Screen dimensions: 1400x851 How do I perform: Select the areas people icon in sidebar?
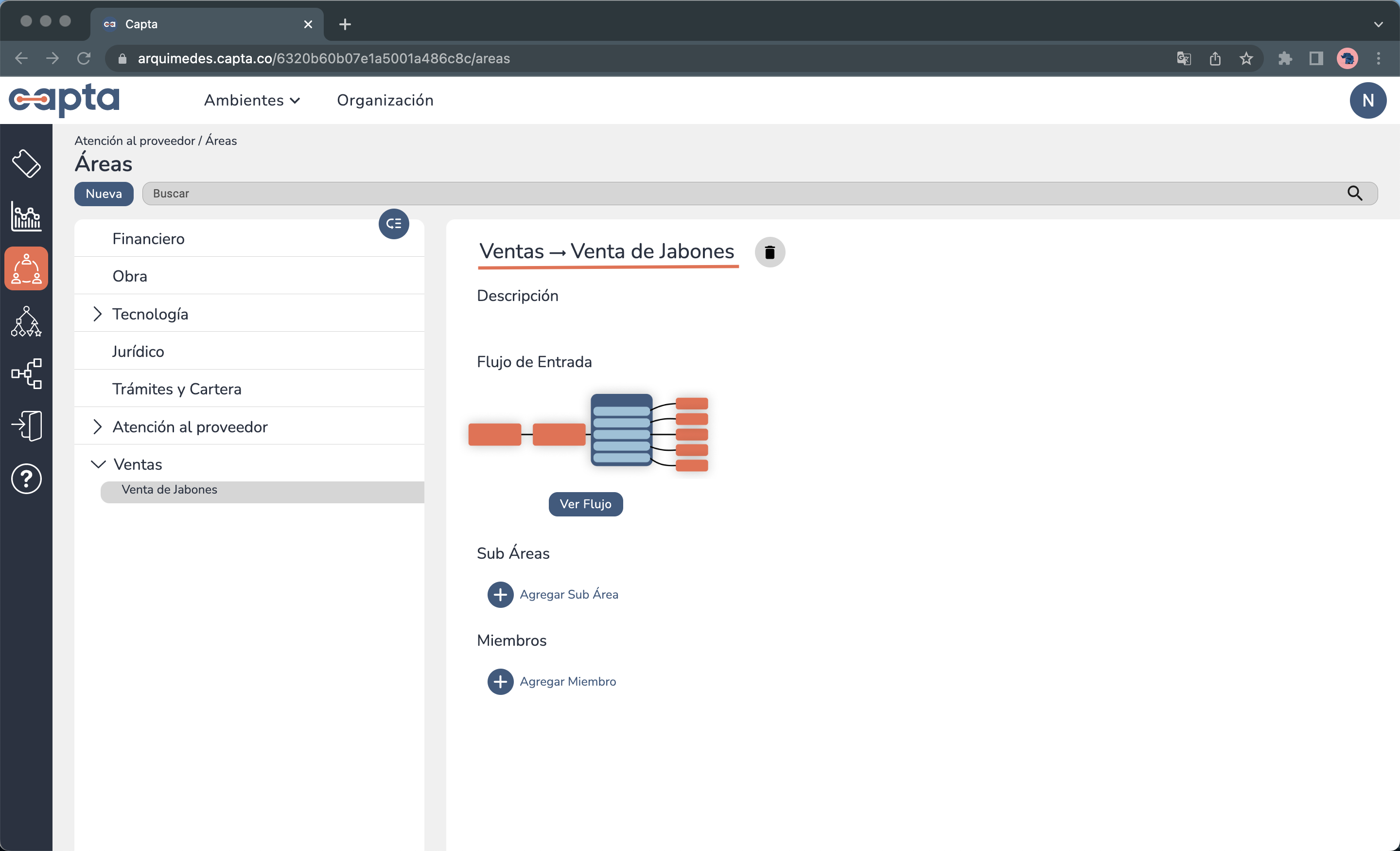tap(26, 268)
